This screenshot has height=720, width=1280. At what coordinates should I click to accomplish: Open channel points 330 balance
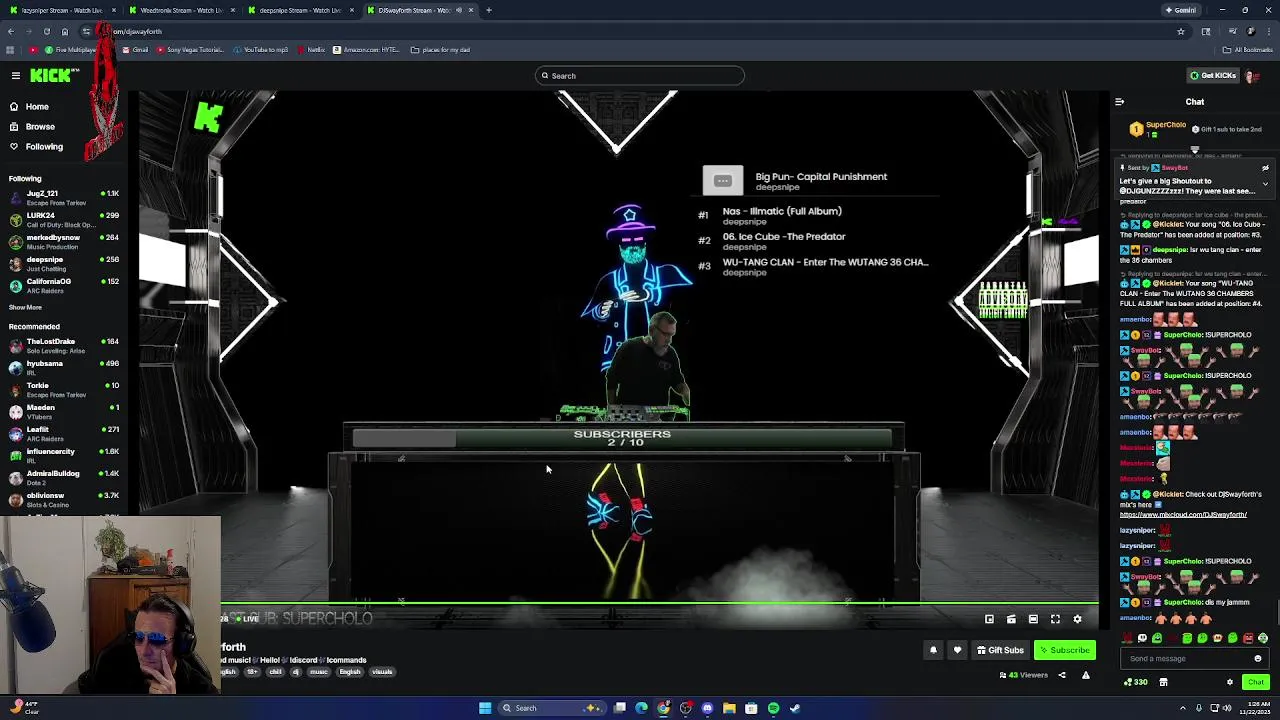[1135, 682]
